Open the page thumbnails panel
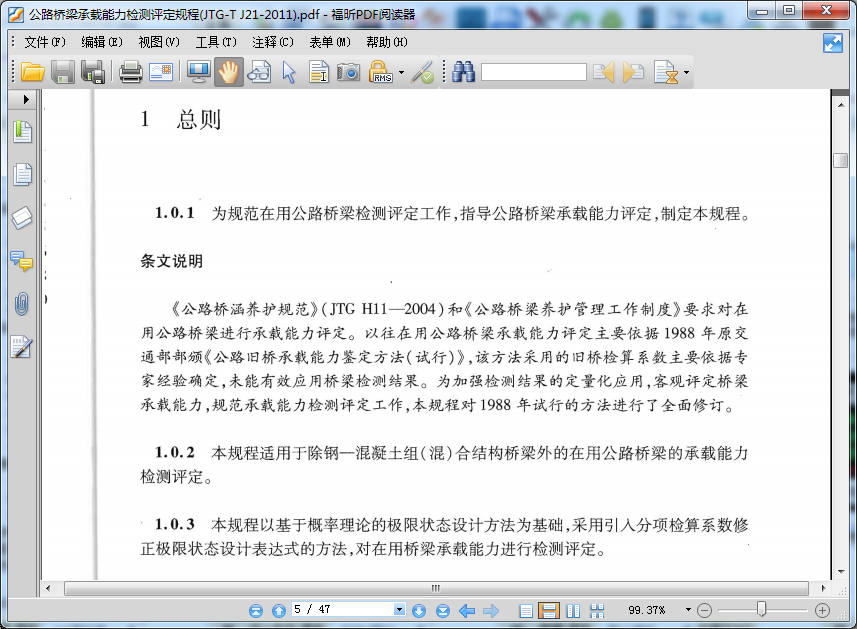The height and width of the screenshot is (629, 857). tap(22, 175)
